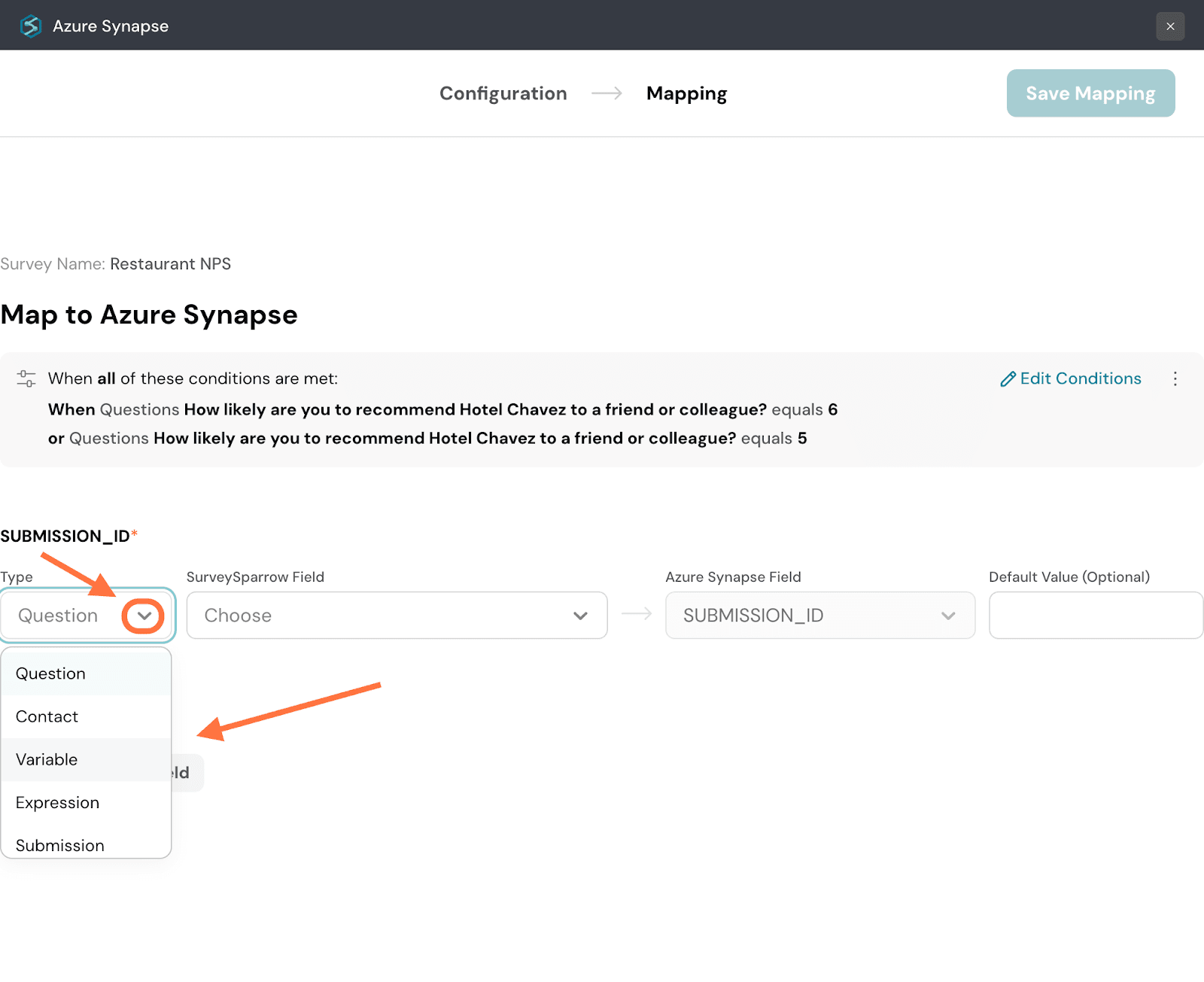Focus the Default Value (Optional) input
The width and height of the screenshot is (1204, 982).
point(1095,616)
